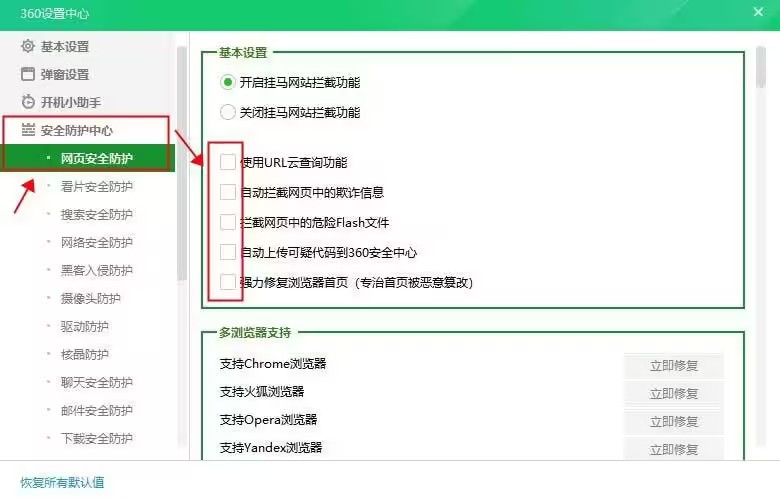
Task: Click 恢复所有默认值 link
Action: 62,482
